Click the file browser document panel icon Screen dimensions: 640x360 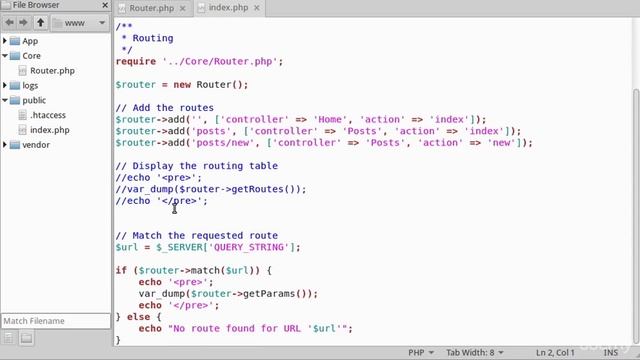pyautogui.click(x=9, y=338)
